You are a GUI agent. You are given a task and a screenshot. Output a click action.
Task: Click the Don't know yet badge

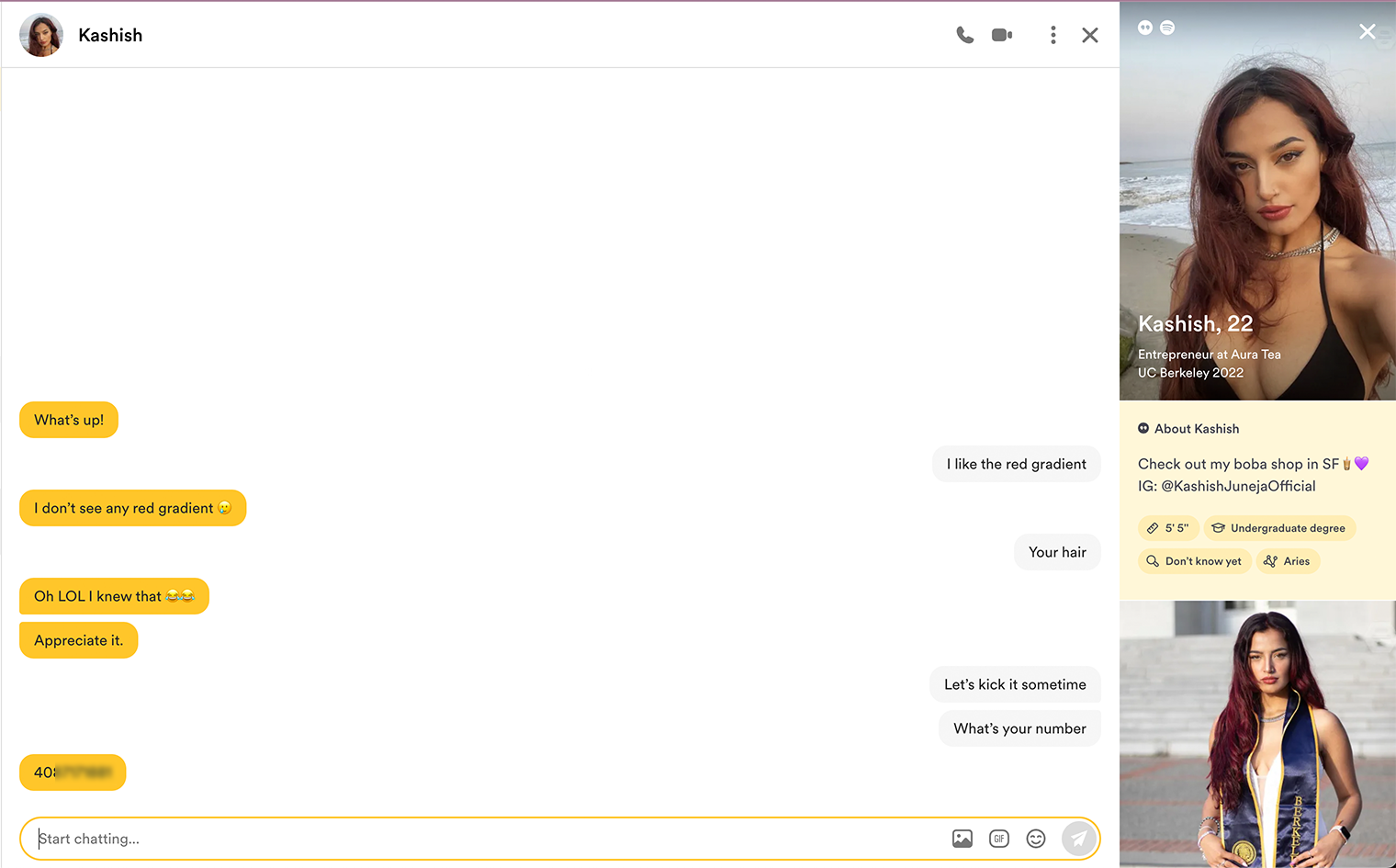point(1194,561)
